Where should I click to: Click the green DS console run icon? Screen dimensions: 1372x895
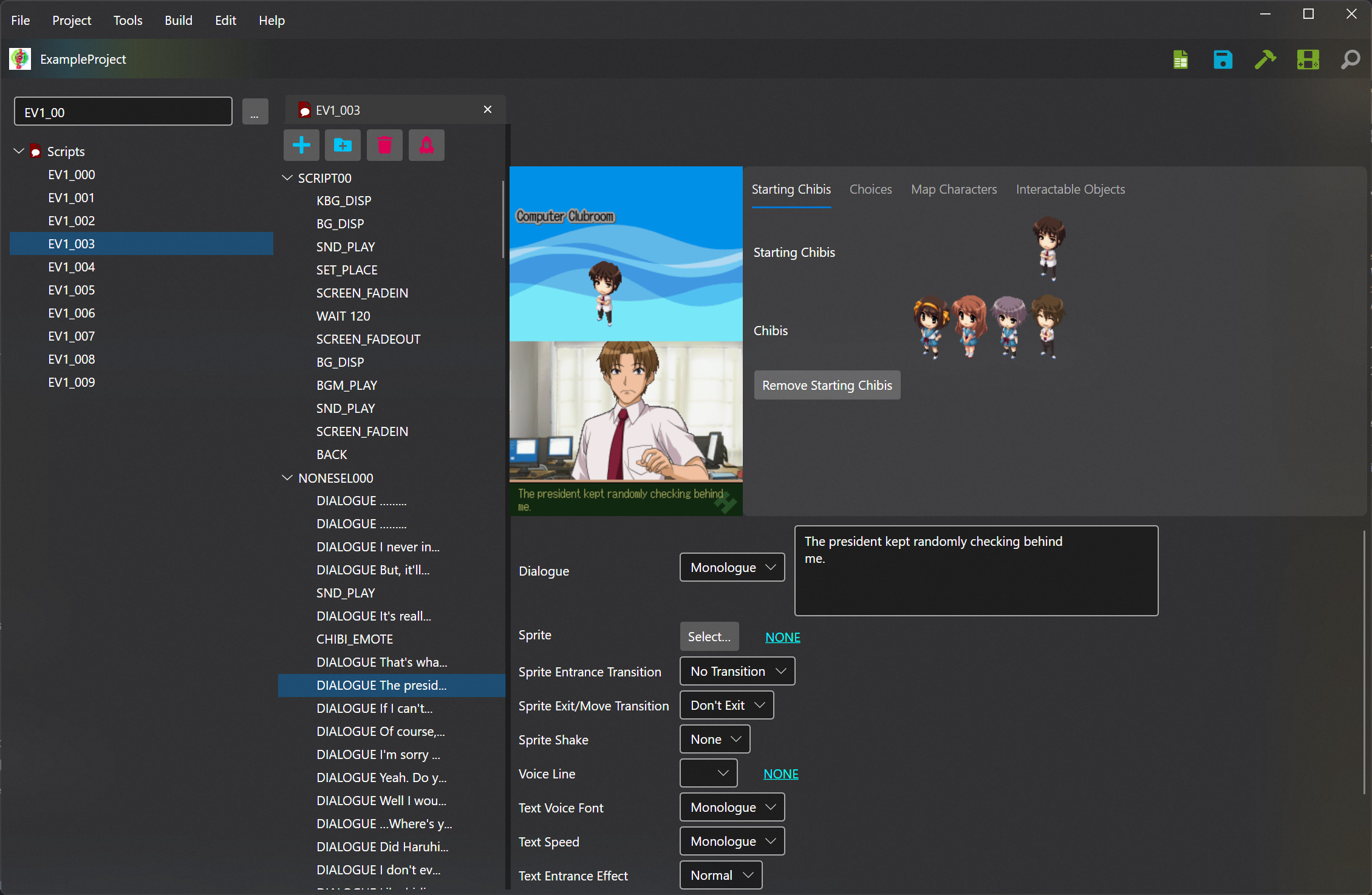(x=1308, y=60)
